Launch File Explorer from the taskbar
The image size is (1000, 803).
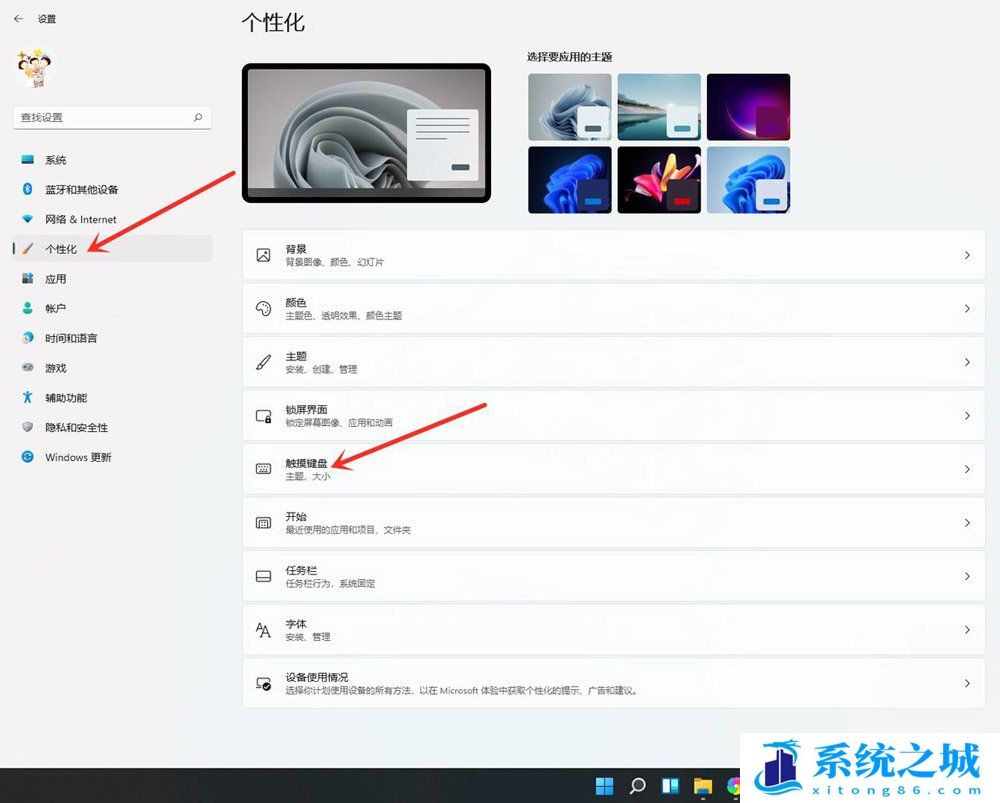703,785
